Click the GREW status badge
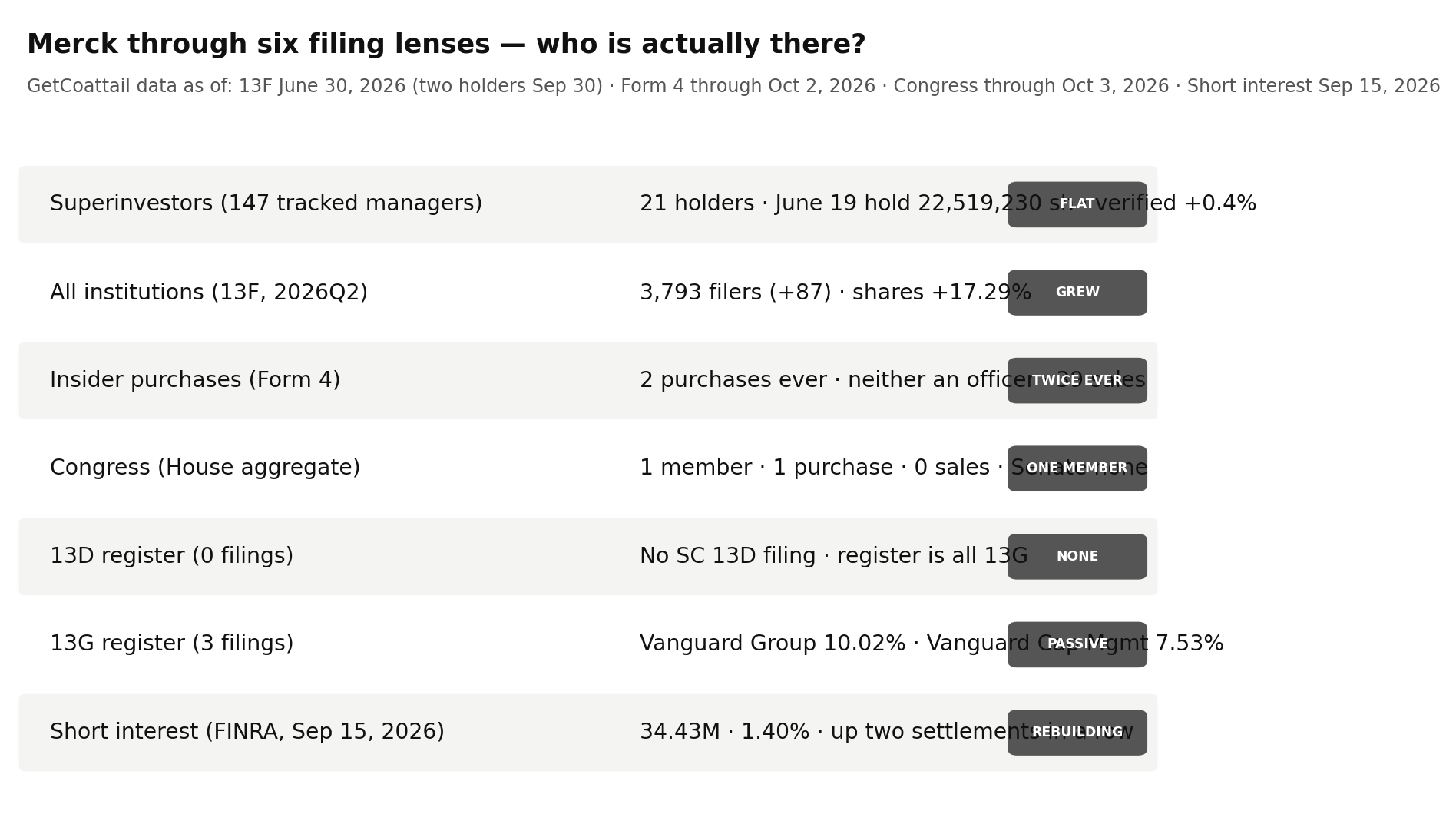Screen dimensions: 1456x814 (1077, 293)
